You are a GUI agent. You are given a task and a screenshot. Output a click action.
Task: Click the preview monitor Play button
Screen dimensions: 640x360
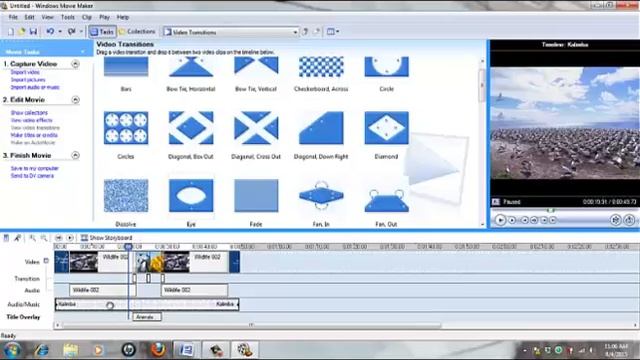(x=500, y=220)
